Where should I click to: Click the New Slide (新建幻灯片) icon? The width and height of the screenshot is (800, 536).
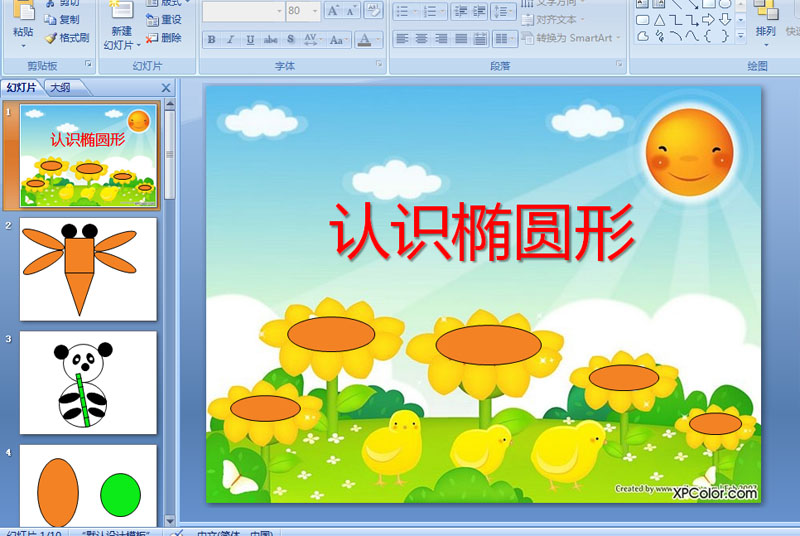click(x=121, y=10)
